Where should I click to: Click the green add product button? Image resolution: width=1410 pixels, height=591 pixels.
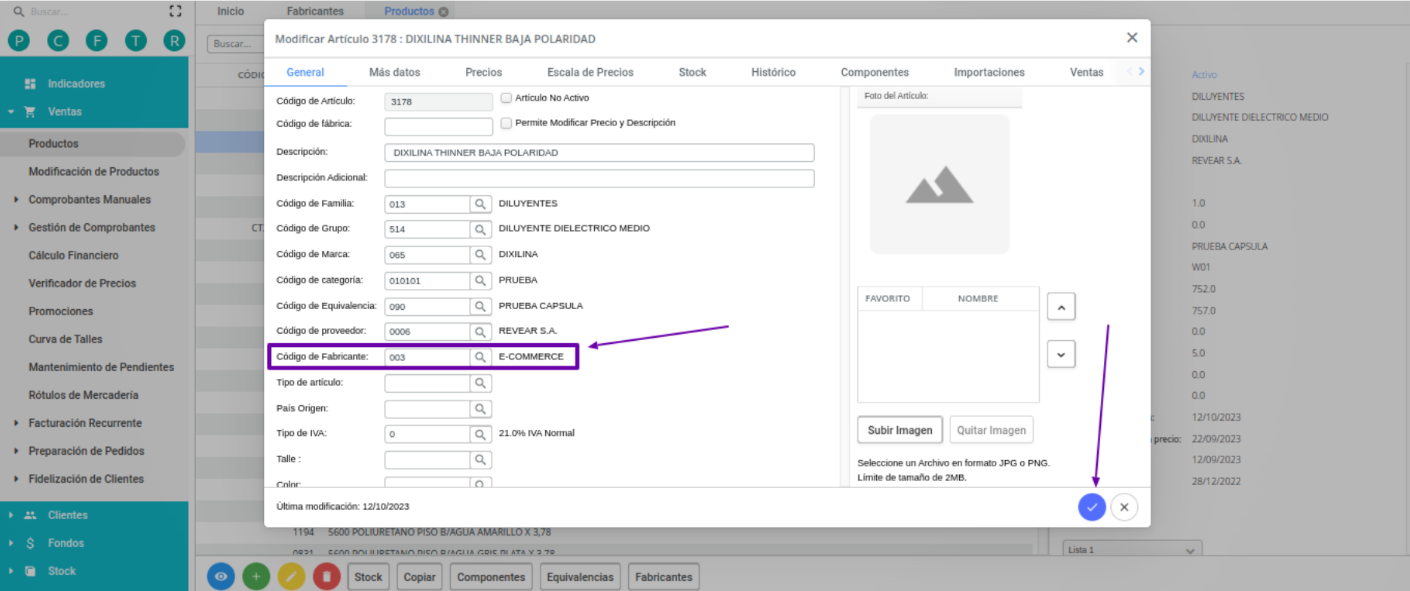click(257, 577)
